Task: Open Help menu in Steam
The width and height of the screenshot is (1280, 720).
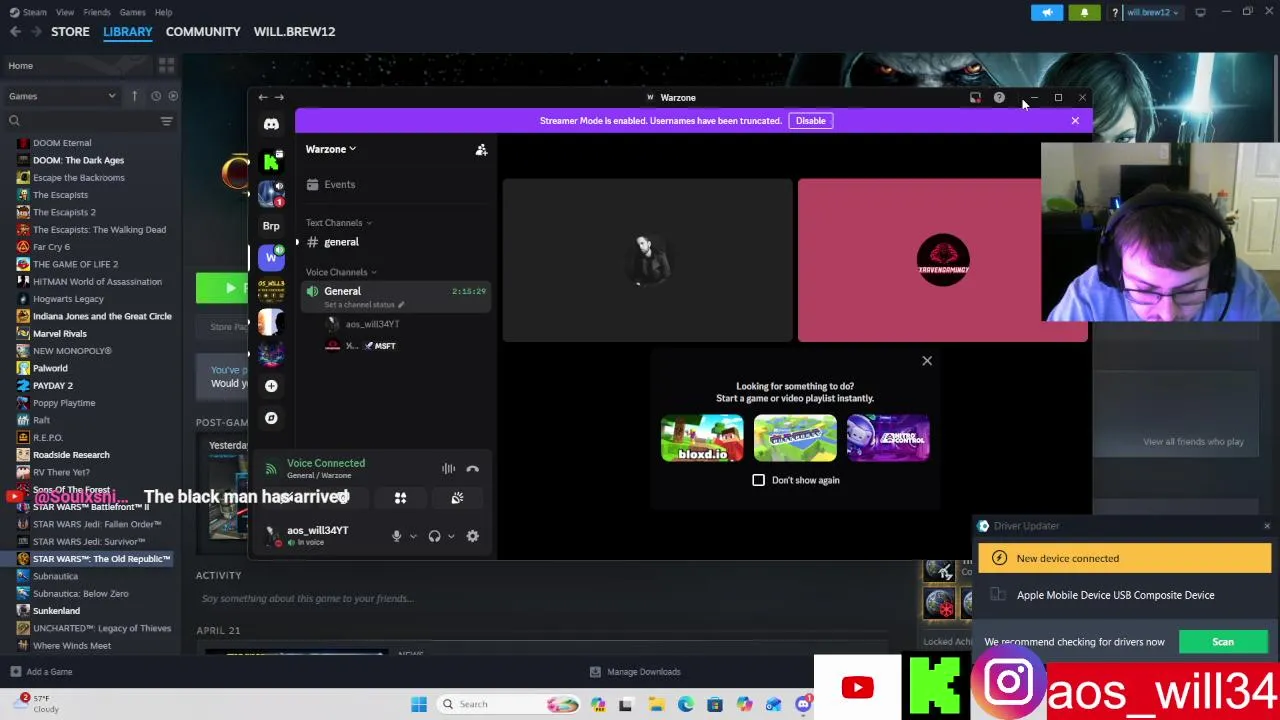Action: coord(163,12)
